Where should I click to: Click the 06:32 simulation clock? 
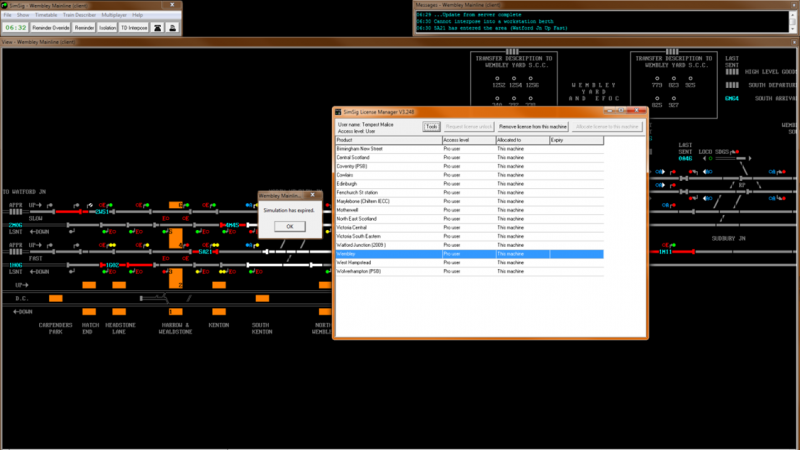pyautogui.click(x=16, y=28)
